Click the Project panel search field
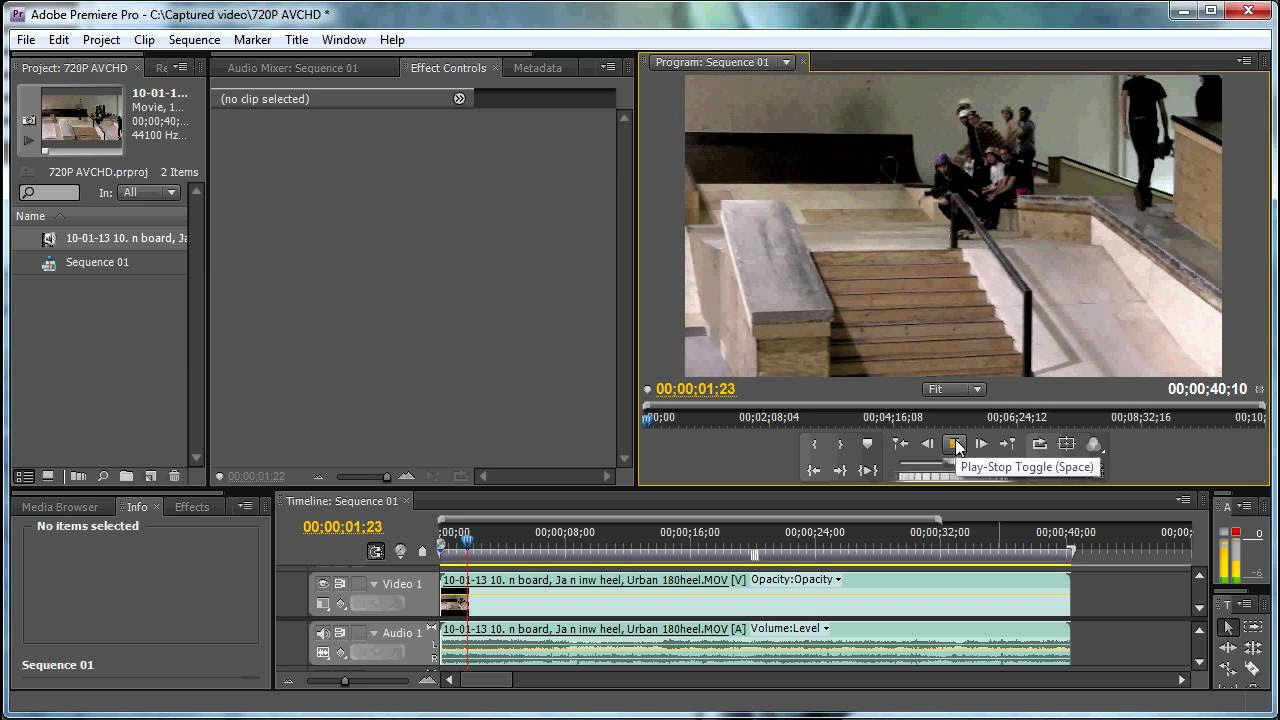The image size is (1280, 720). point(50,192)
